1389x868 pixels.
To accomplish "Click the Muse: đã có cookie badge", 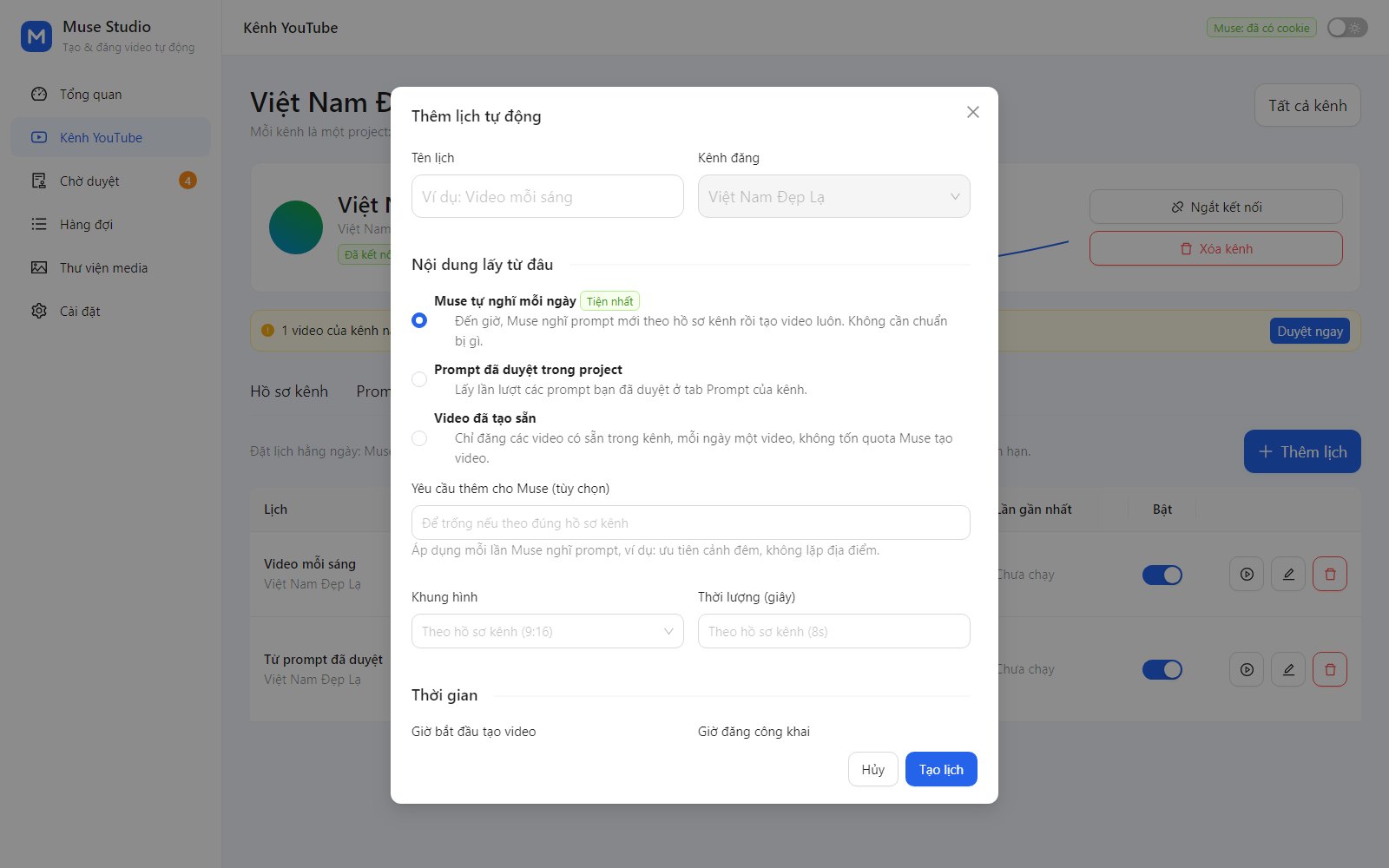I will point(1261,28).
